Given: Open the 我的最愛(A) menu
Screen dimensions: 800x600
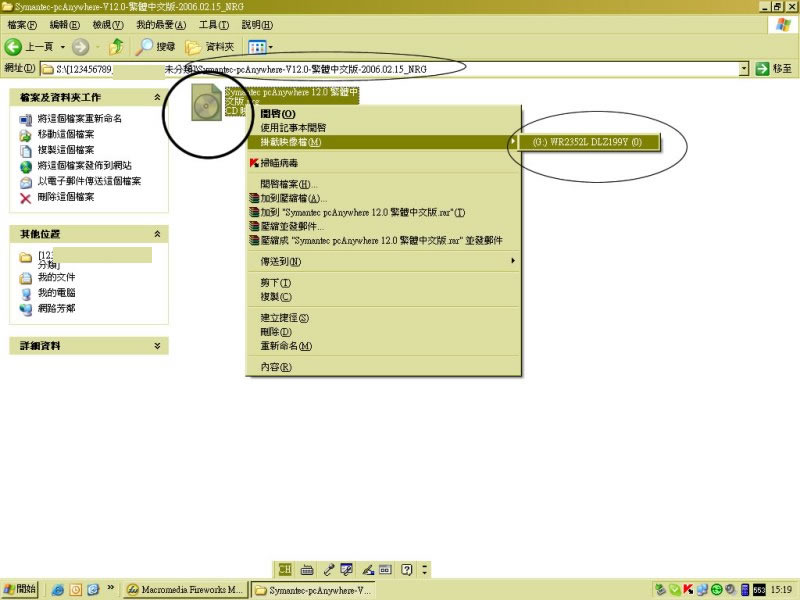Looking at the screenshot, I should (161, 24).
